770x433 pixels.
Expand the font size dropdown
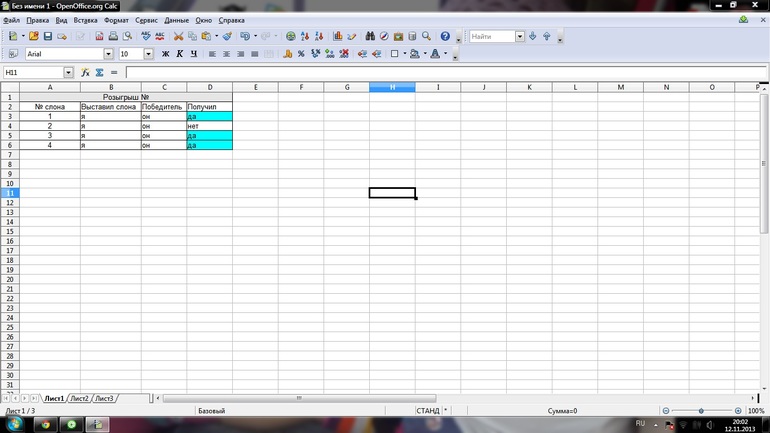coord(149,54)
